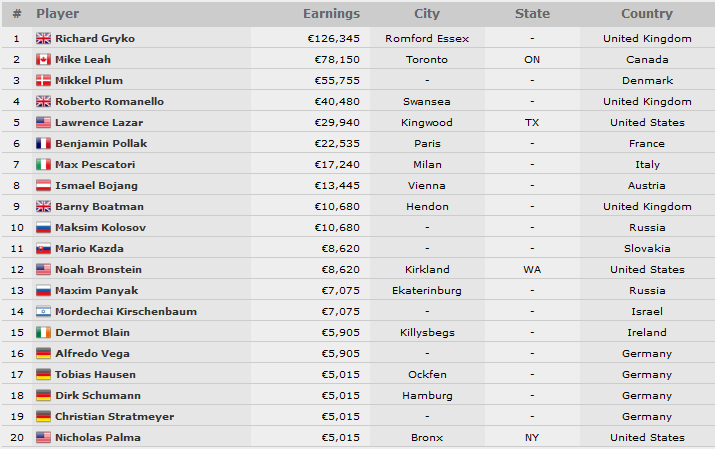
Task: Click the Player column header
Action: pyautogui.click(x=57, y=14)
